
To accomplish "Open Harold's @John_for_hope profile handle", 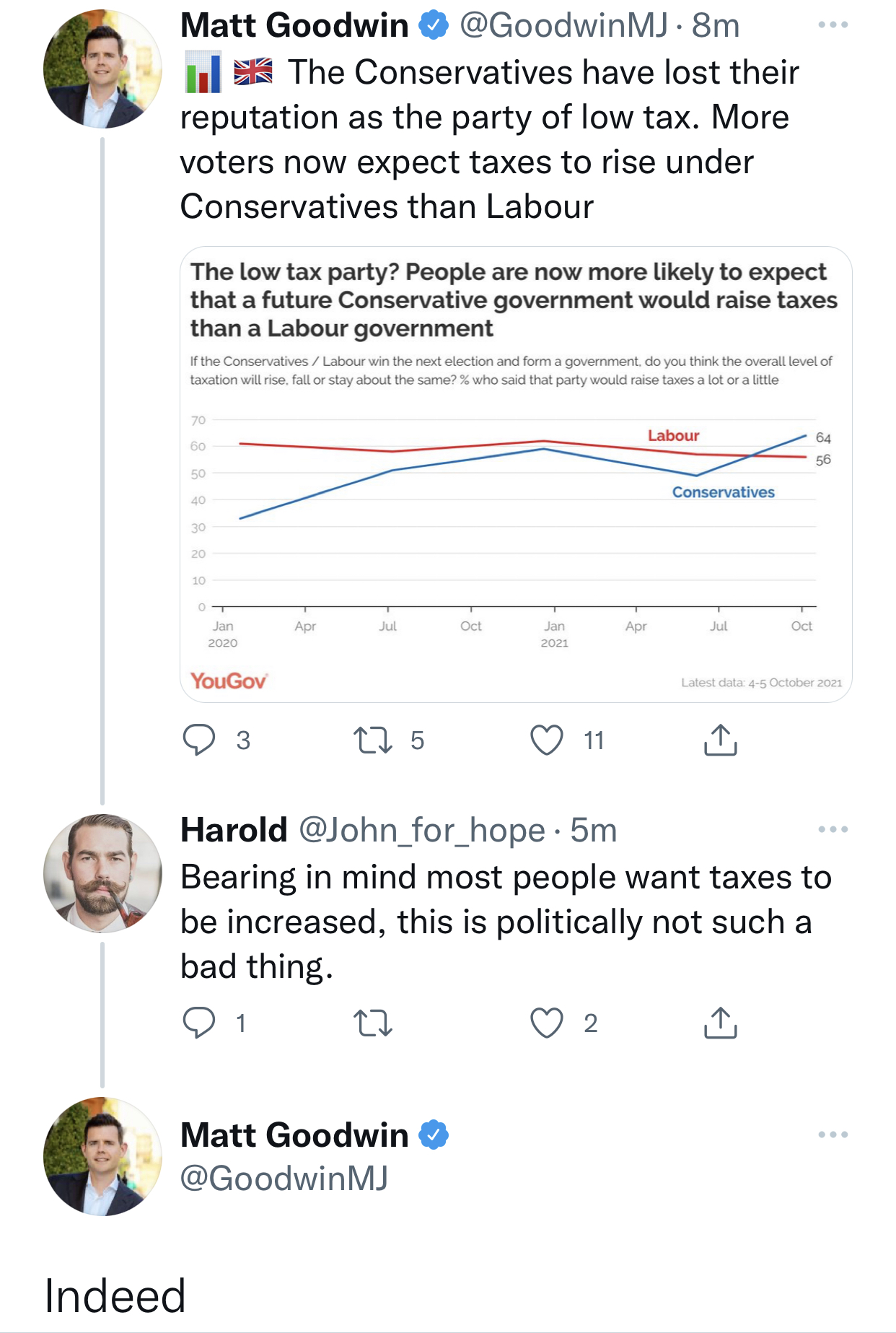I will [x=421, y=830].
